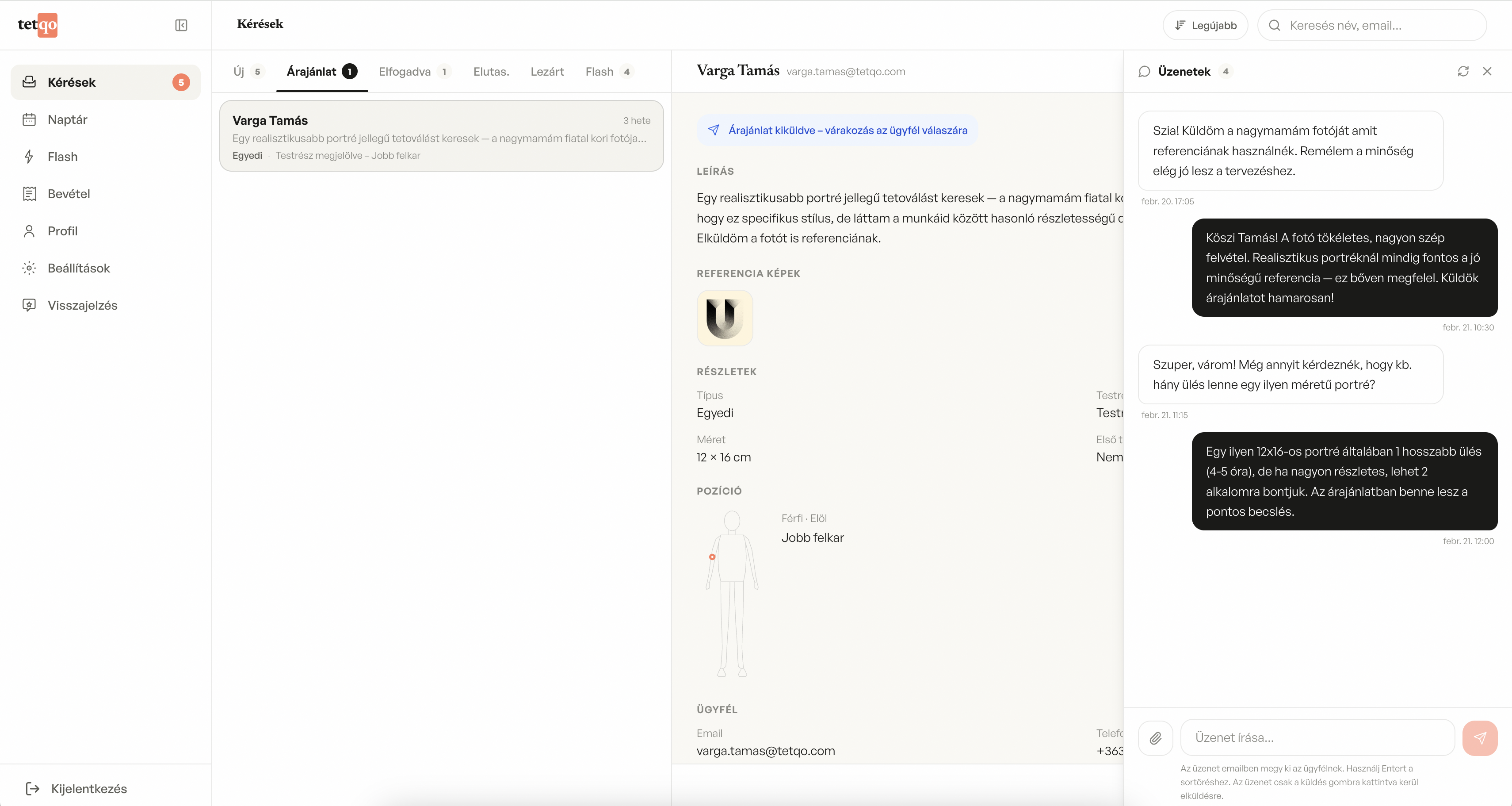Open the reference image thumbnail
This screenshot has width=1512, height=806.
(724, 318)
